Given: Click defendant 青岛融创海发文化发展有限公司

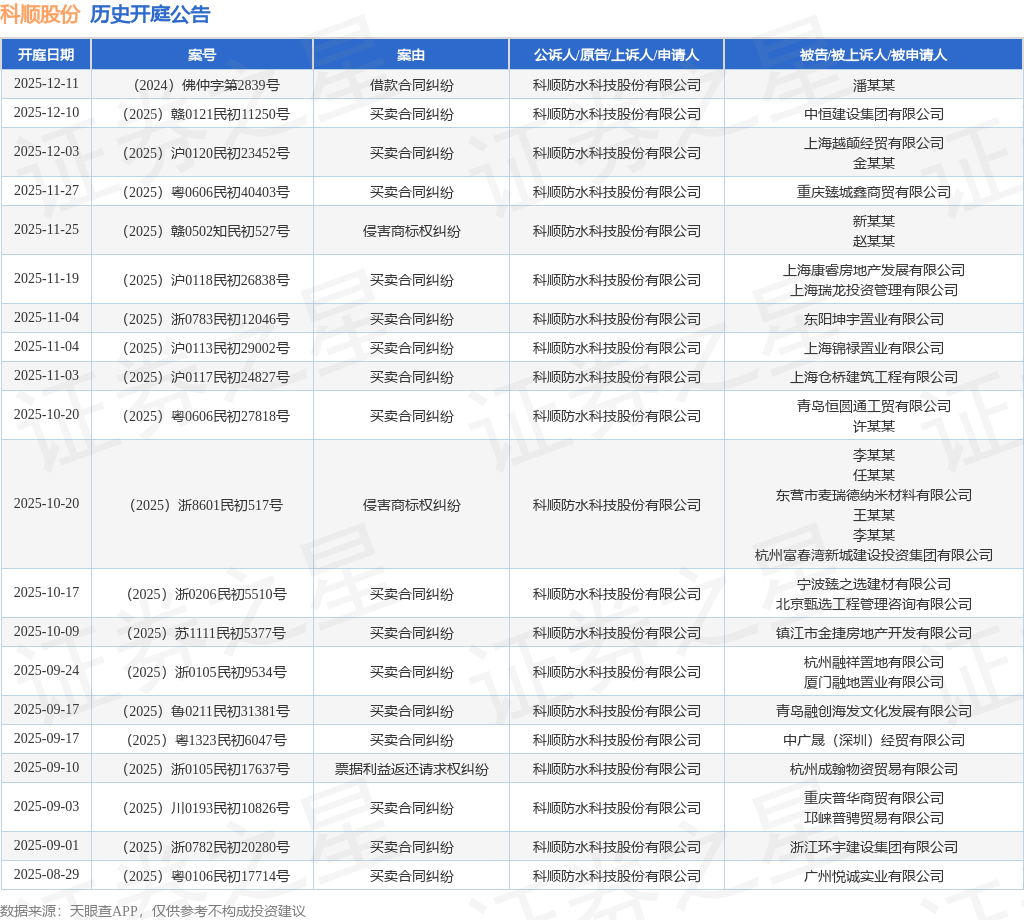Looking at the screenshot, I should [874, 712].
